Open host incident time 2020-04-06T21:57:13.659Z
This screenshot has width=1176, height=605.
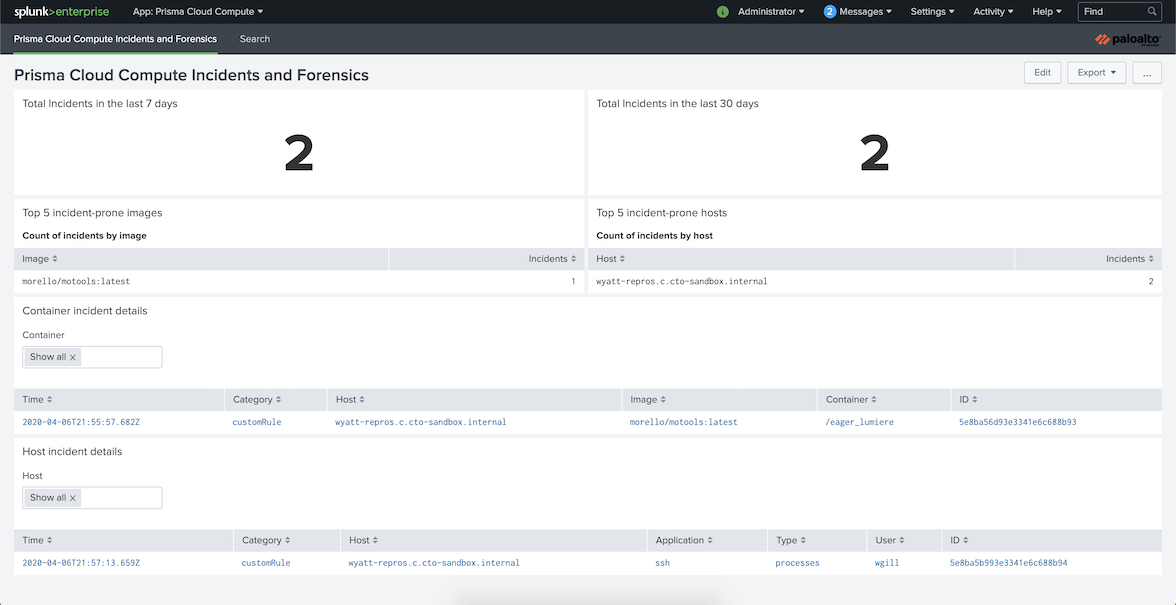point(81,563)
